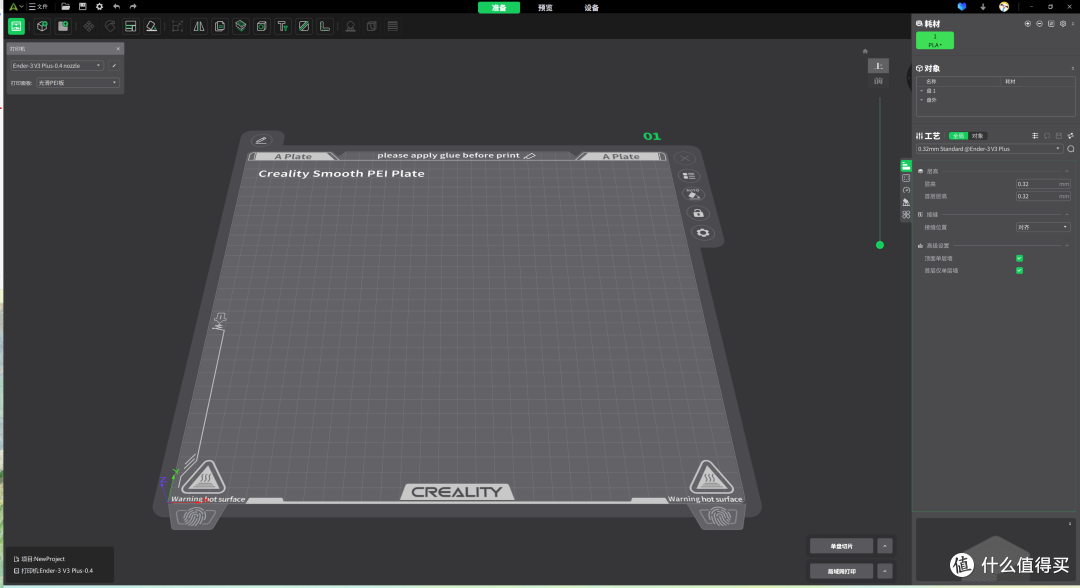Click the plate object list icon
Image resolution: width=1080 pixels, height=588 pixels.
688,176
